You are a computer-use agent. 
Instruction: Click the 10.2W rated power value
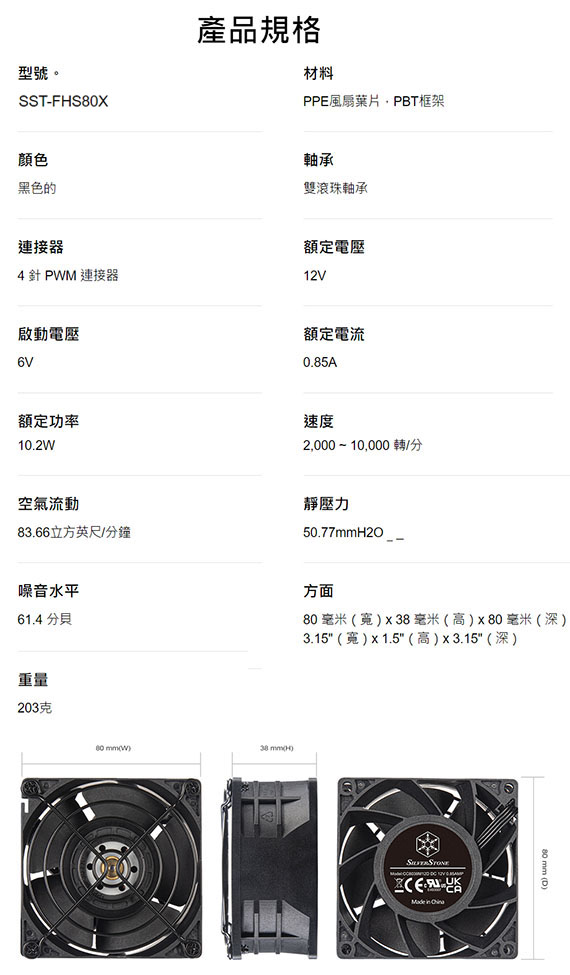click(36, 445)
